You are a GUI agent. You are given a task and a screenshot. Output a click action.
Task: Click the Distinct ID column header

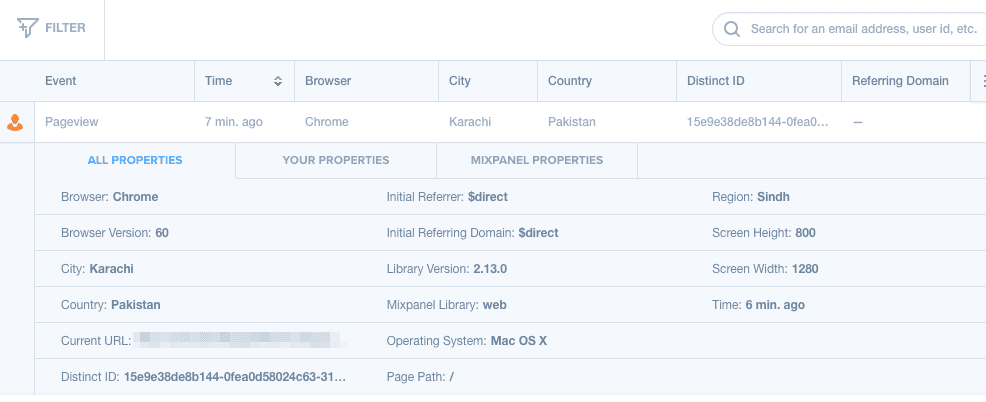[715, 81]
